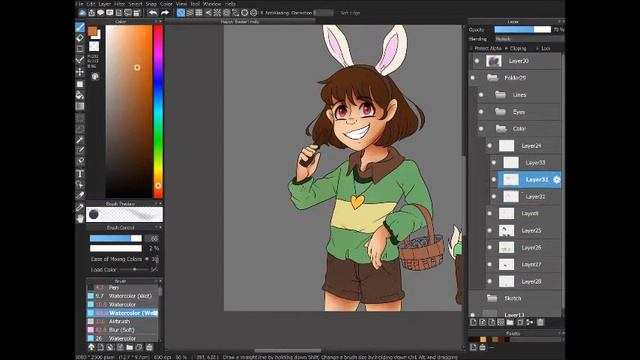Select the Magic Wand tool
Image resolution: width=640 pixels, height=360 pixels.
[80, 140]
